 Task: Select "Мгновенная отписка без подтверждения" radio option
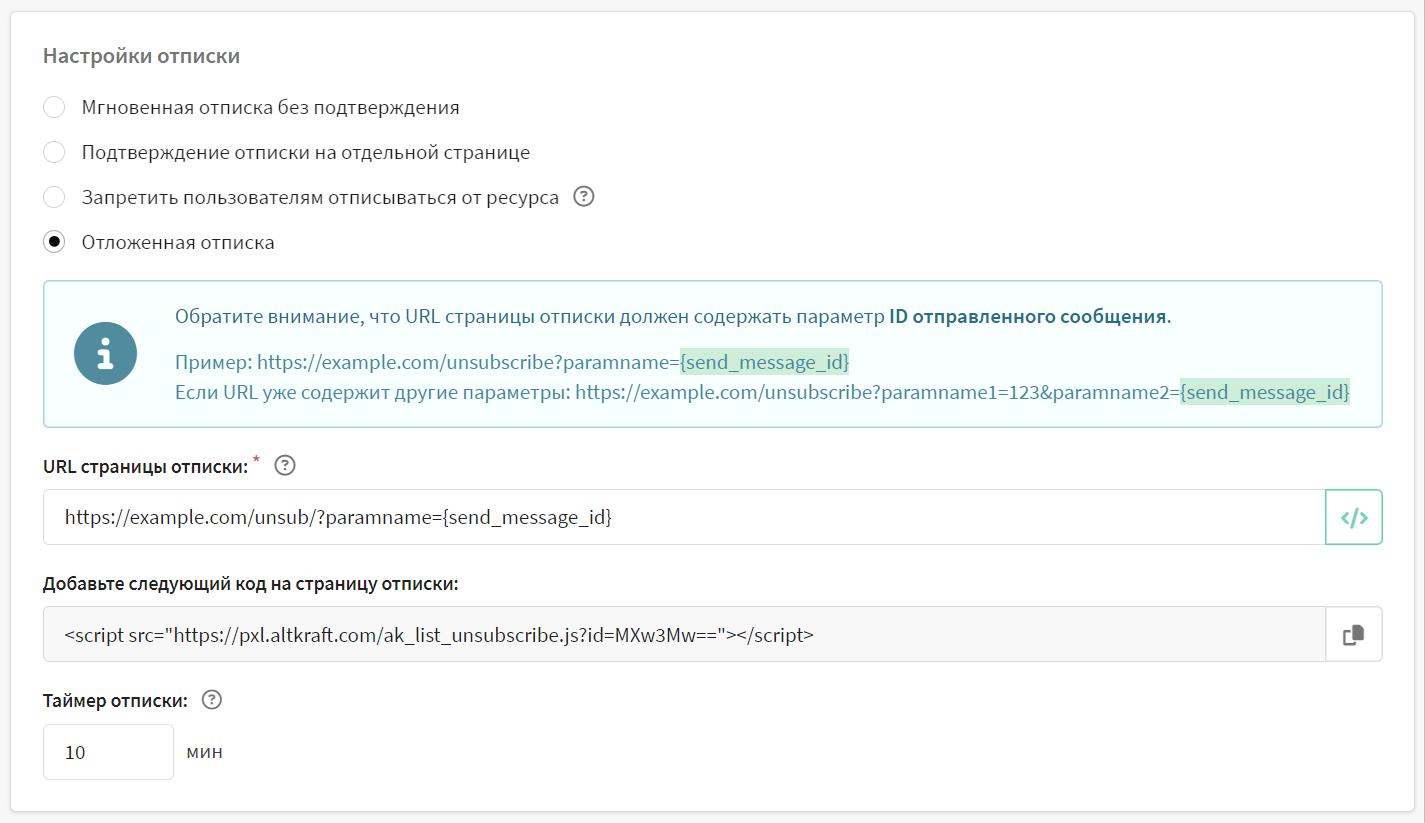[x=54, y=107]
